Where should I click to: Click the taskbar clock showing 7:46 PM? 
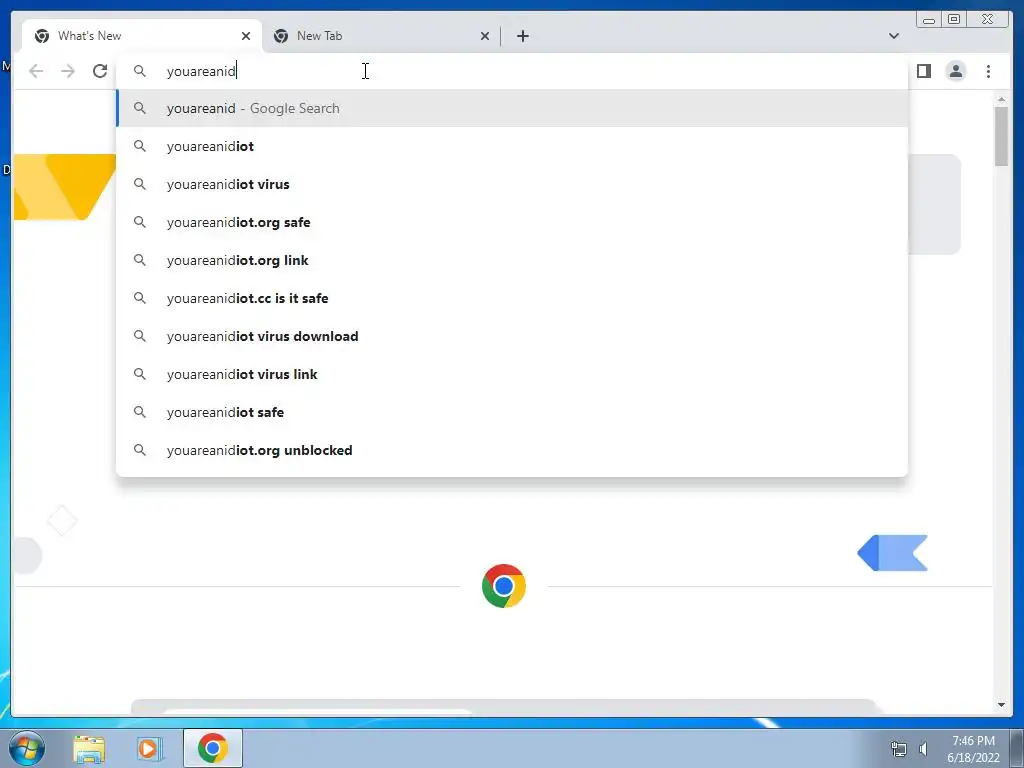(x=973, y=749)
